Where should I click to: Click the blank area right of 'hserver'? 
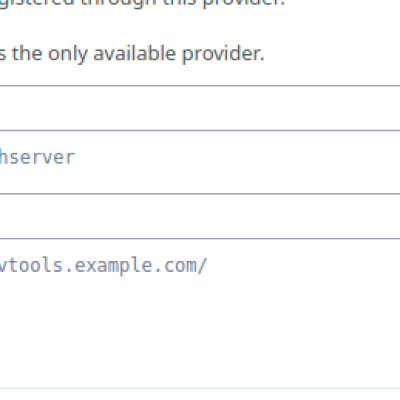coord(237,162)
